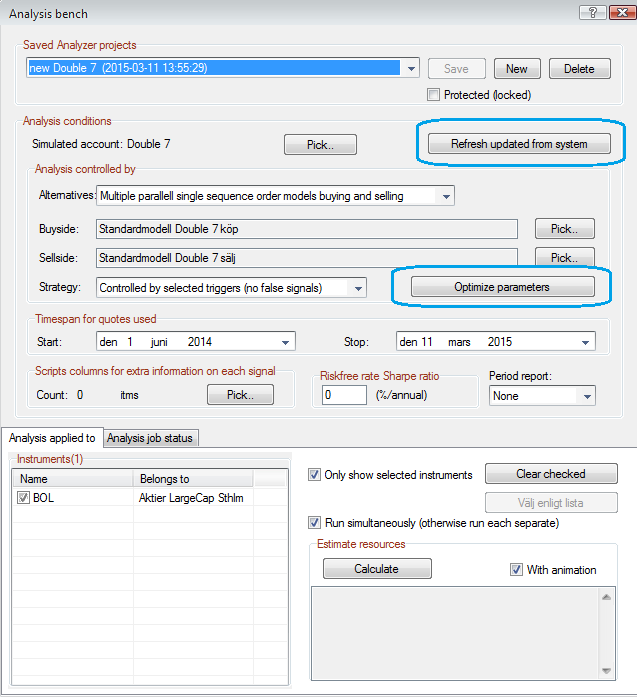Toggle the Run simultaneously checkbox

point(314,522)
